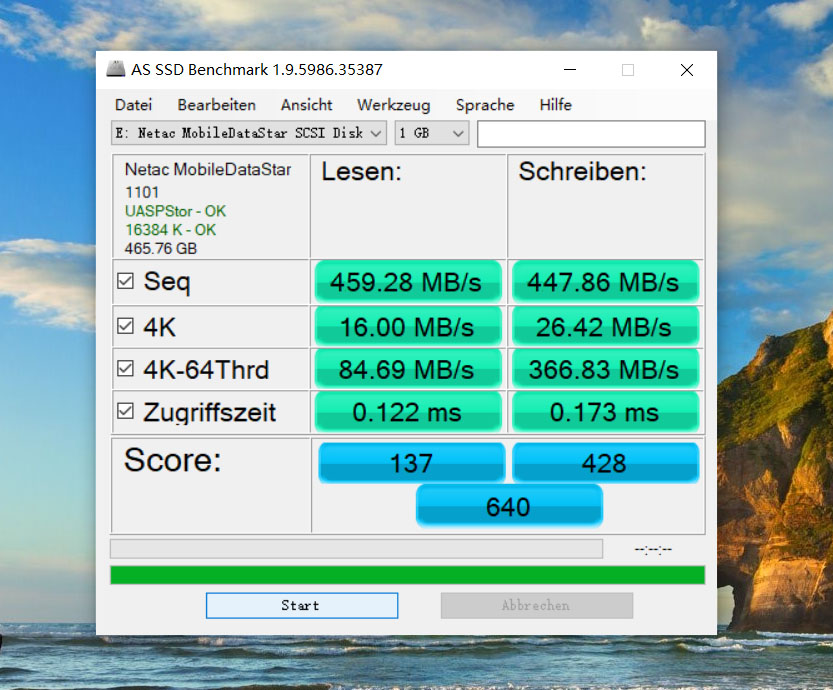Click the Lesen: column header

[x=361, y=172]
